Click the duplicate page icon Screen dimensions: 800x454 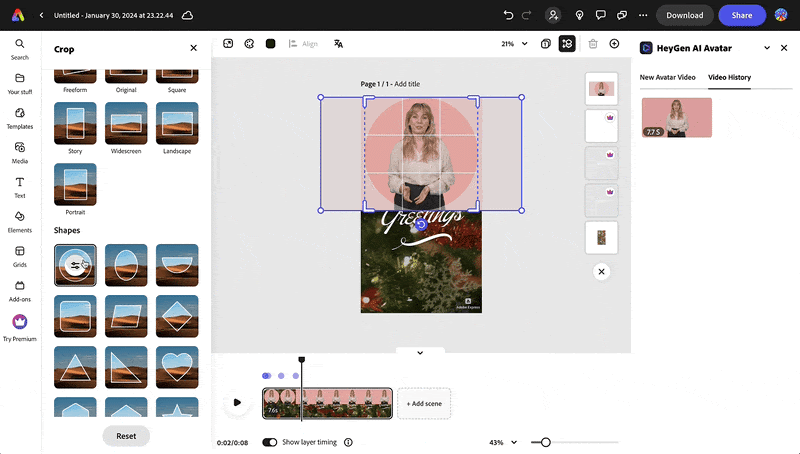545,44
